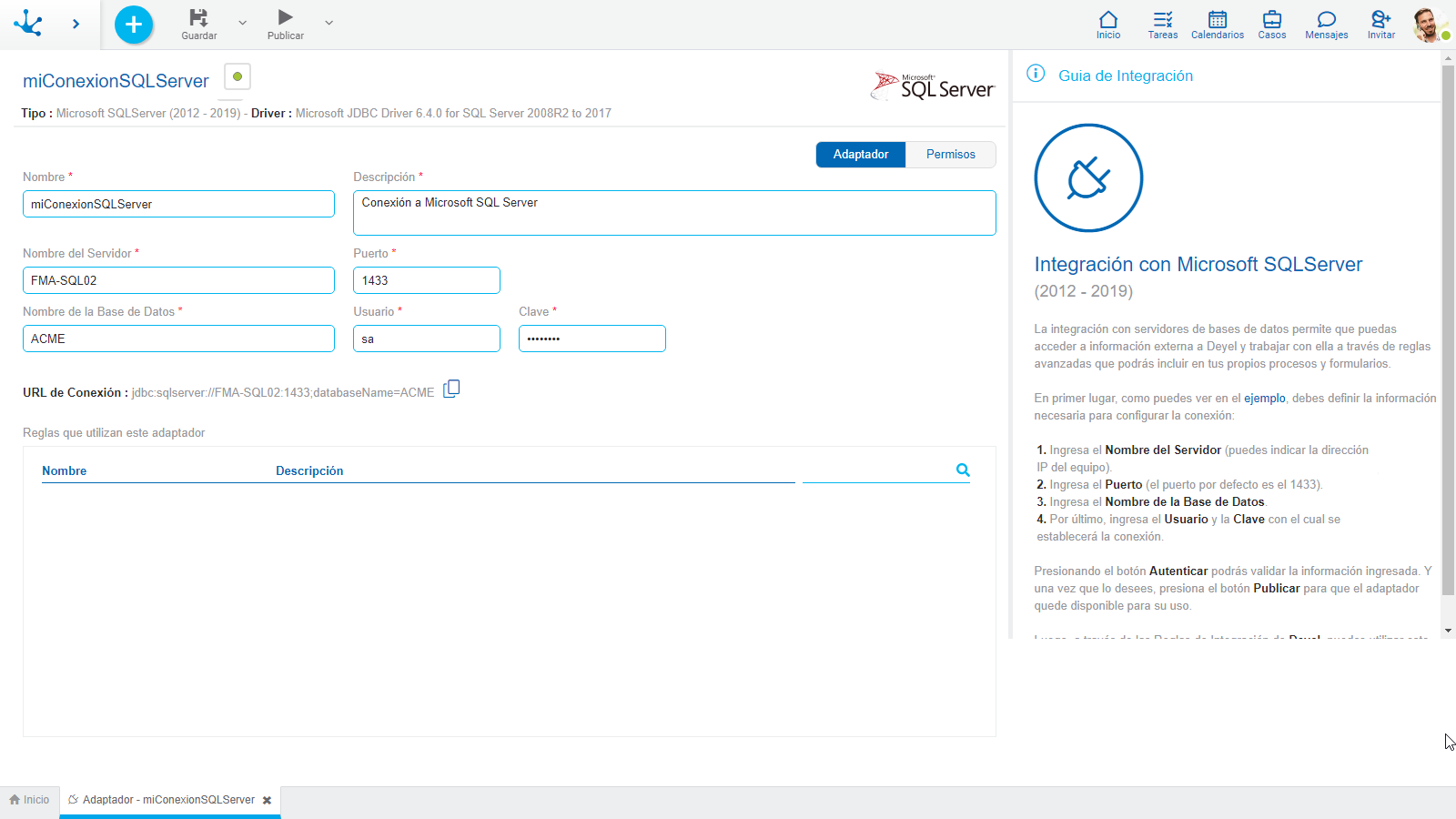Switch to the Permisos tab
This screenshot has width=1456, height=819.
click(x=951, y=155)
